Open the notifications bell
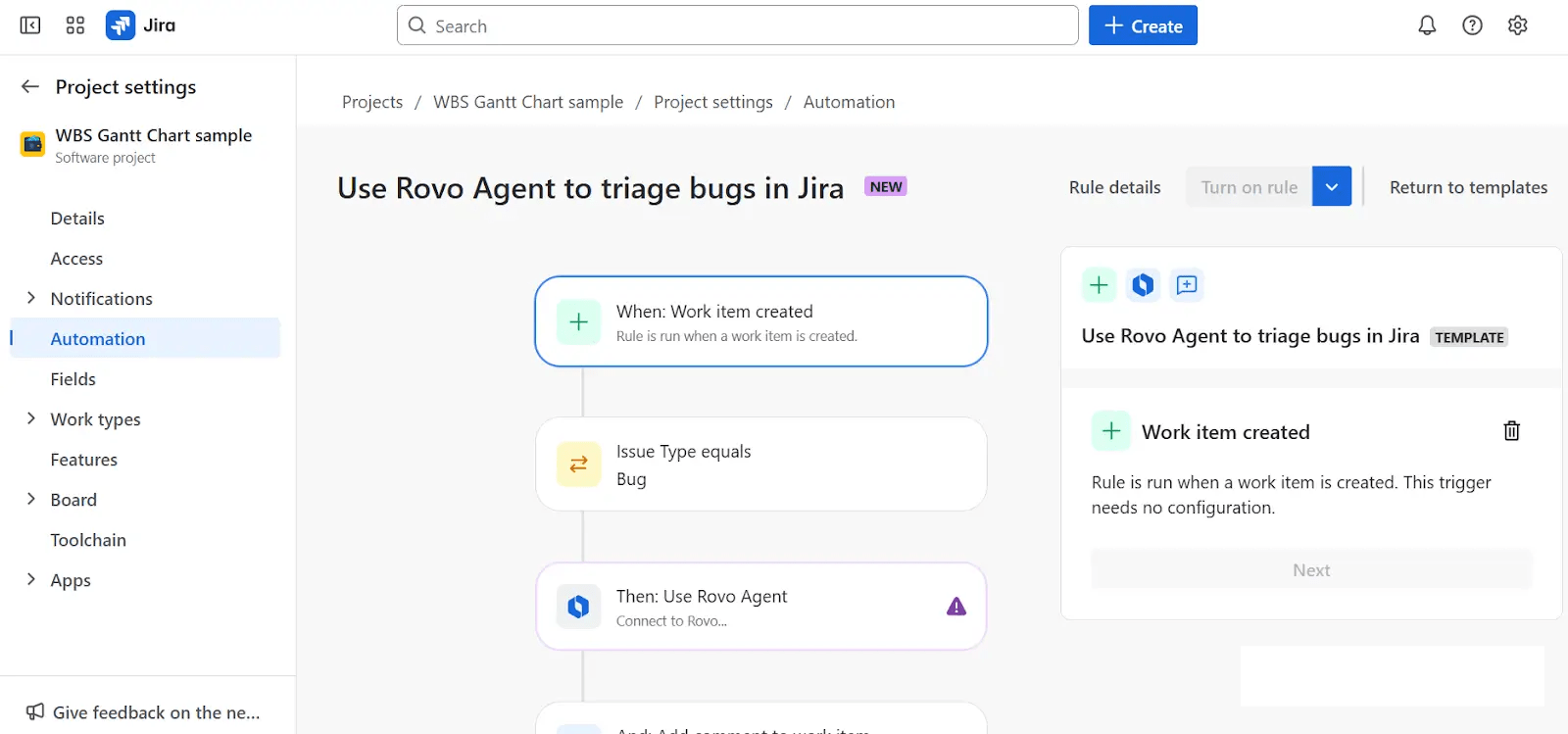The height and width of the screenshot is (734, 1568). (x=1427, y=25)
